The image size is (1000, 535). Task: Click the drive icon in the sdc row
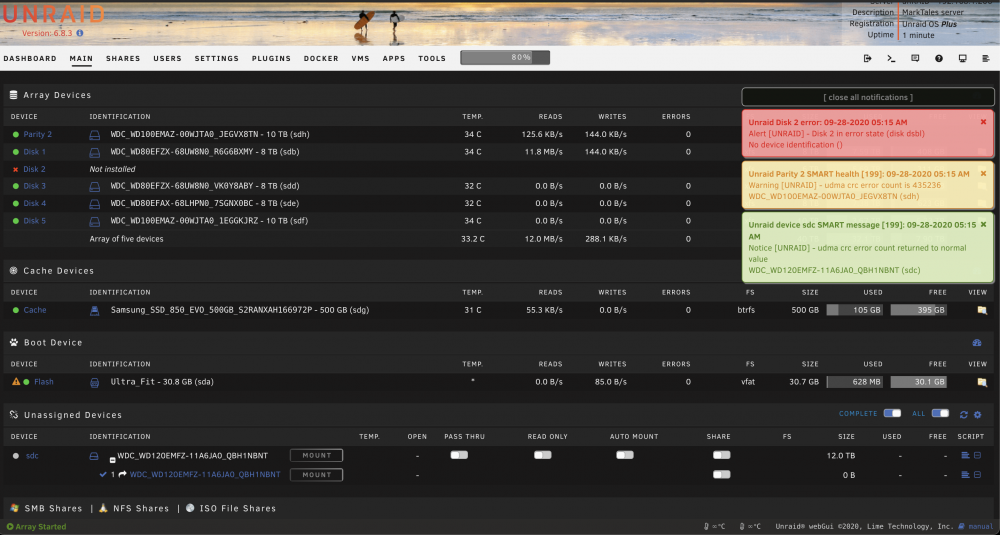click(94, 456)
